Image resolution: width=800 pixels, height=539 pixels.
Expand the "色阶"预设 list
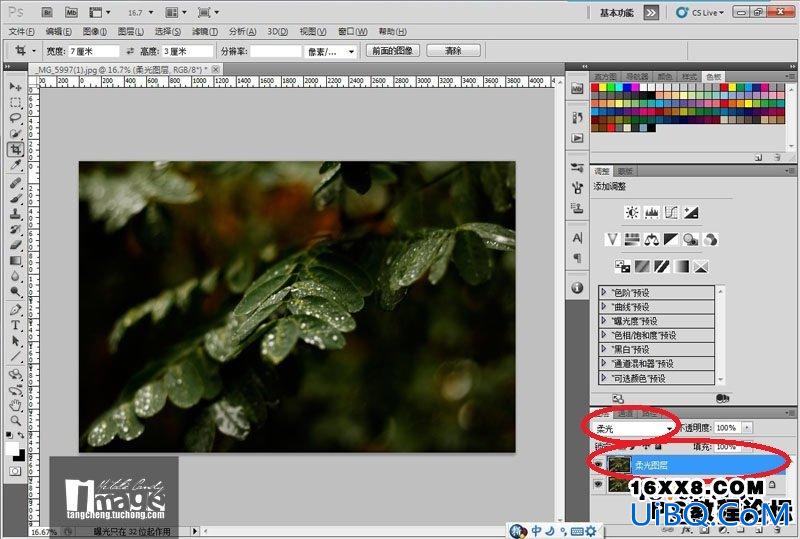coord(604,292)
